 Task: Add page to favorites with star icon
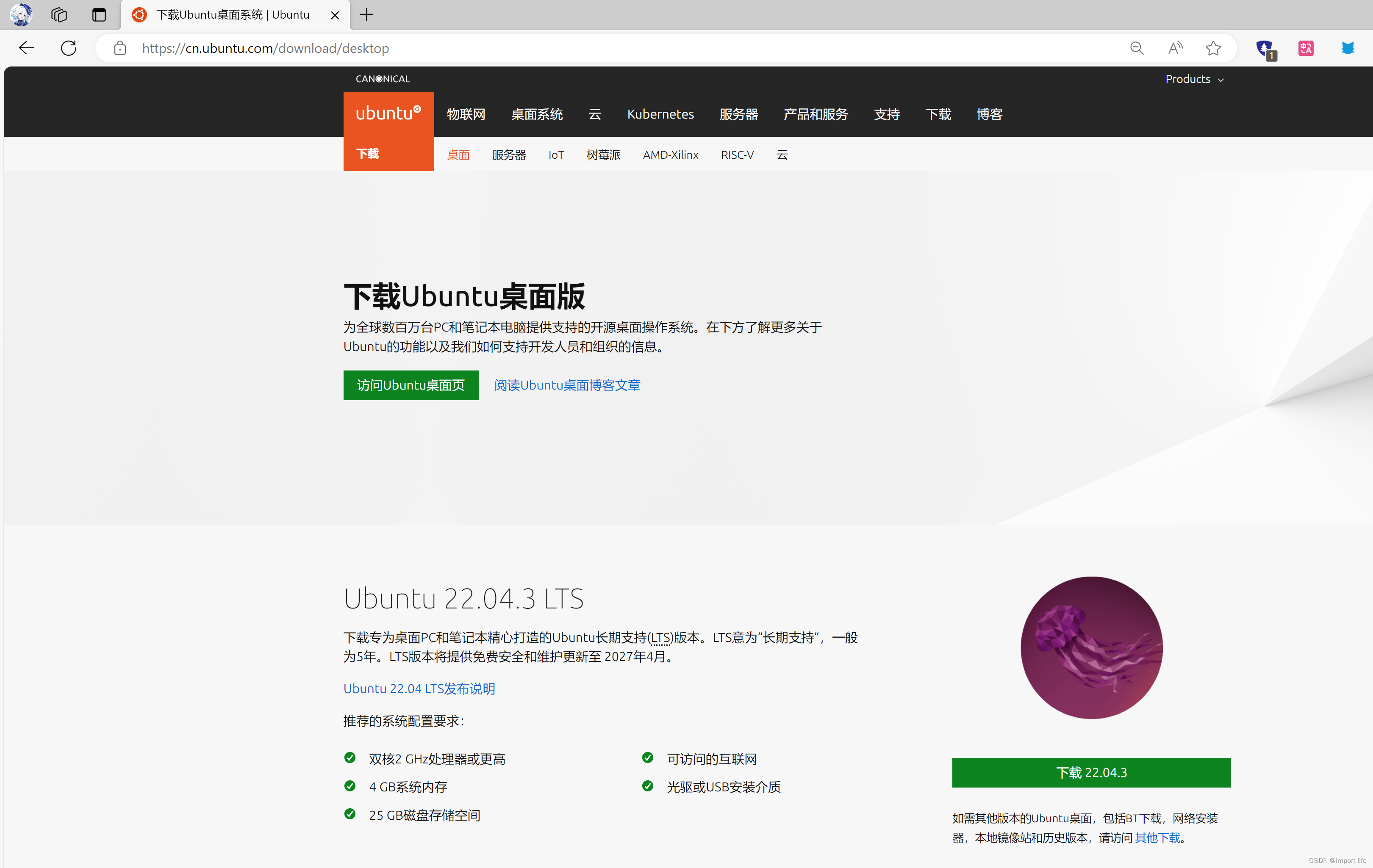[1213, 48]
